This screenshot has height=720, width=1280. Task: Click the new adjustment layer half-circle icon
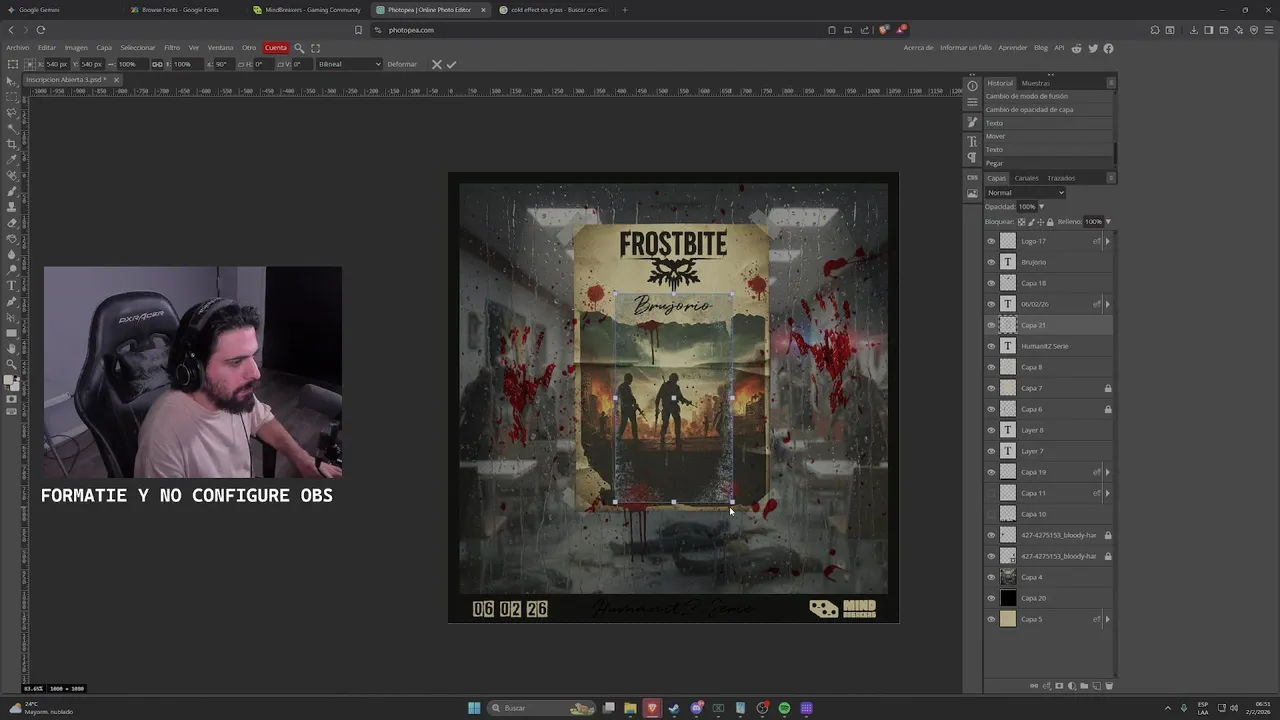1072,686
